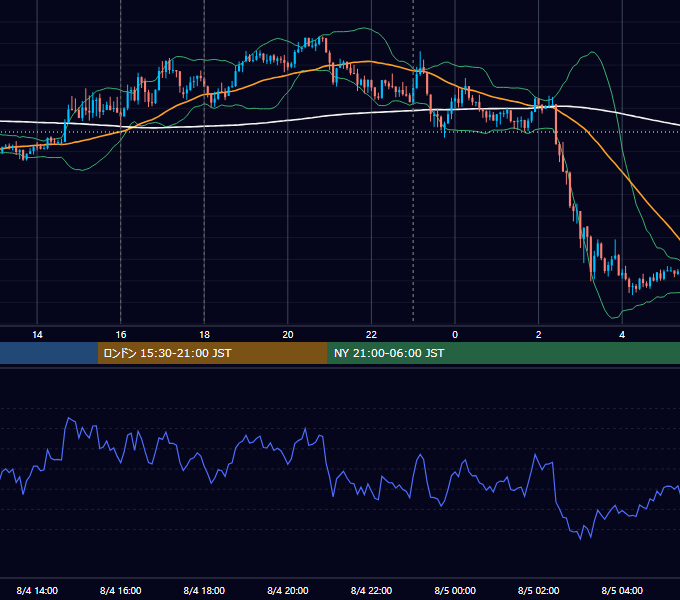The image size is (680, 600).
Task: Click hour label '18' on price chart axis
Action: 204,335
